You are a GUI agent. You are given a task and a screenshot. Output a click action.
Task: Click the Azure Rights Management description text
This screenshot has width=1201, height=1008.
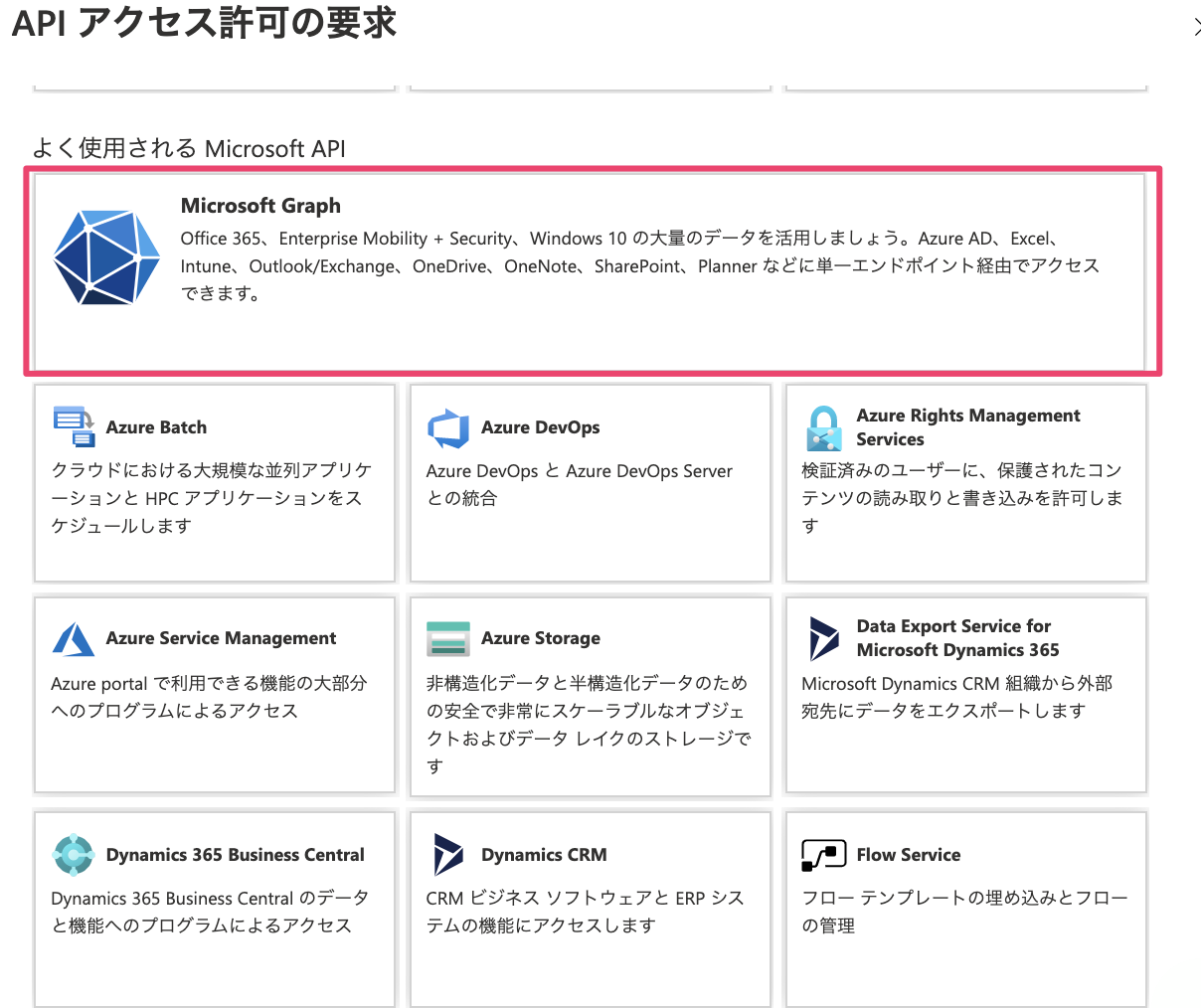[962, 498]
